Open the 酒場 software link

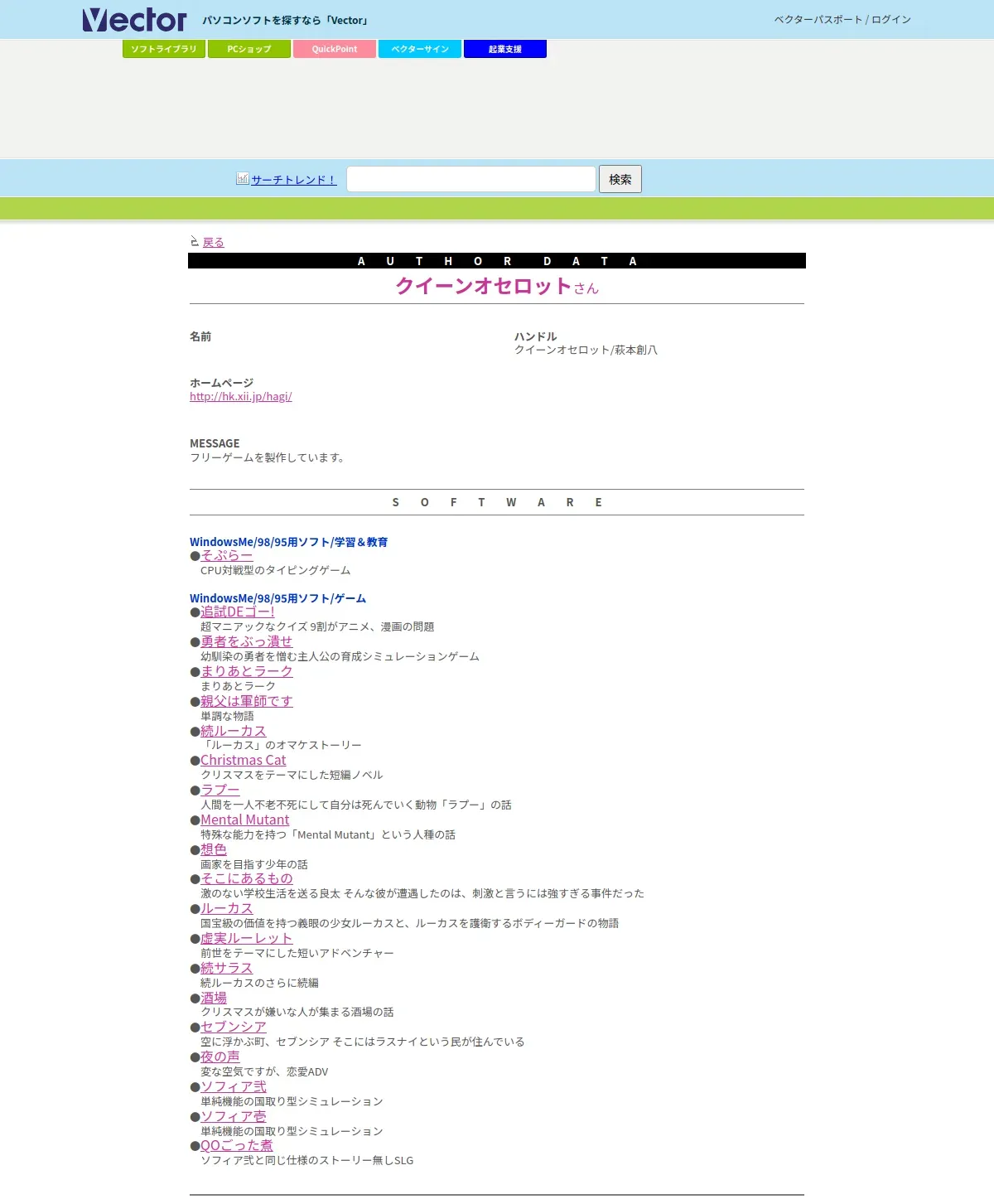(x=214, y=998)
